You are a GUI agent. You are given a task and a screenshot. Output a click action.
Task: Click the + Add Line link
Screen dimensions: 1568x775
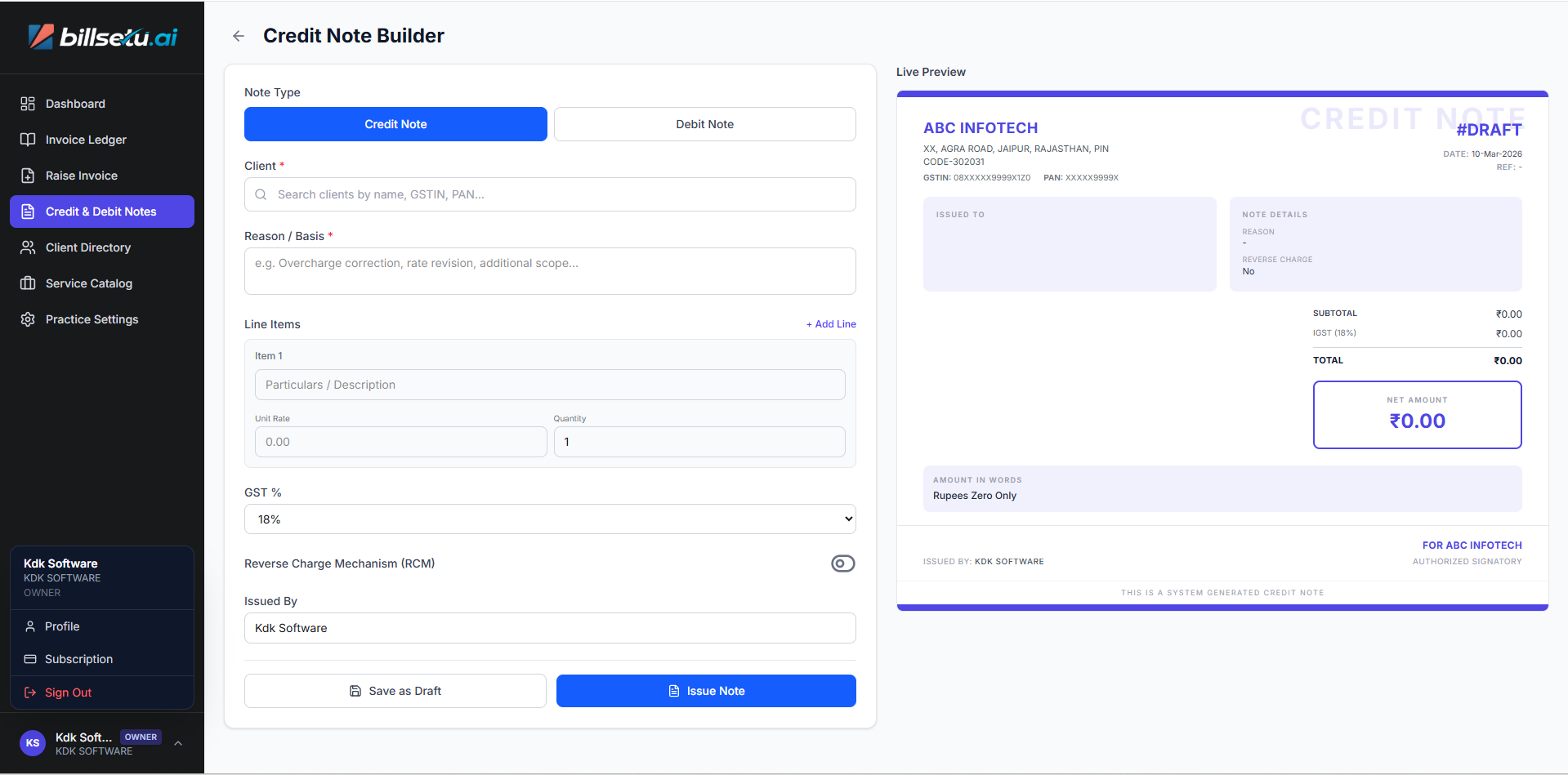[831, 324]
